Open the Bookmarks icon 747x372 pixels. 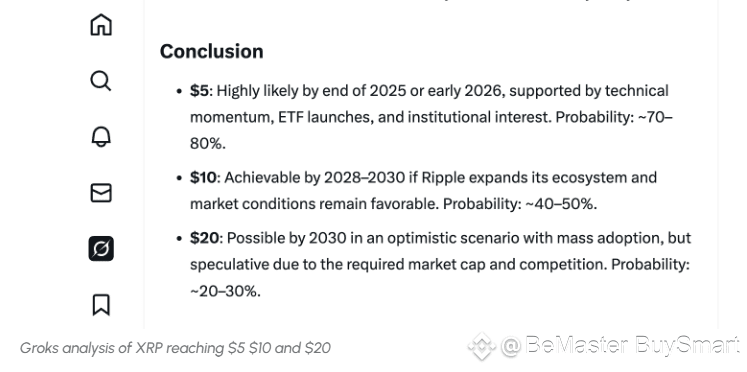point(101,305)
